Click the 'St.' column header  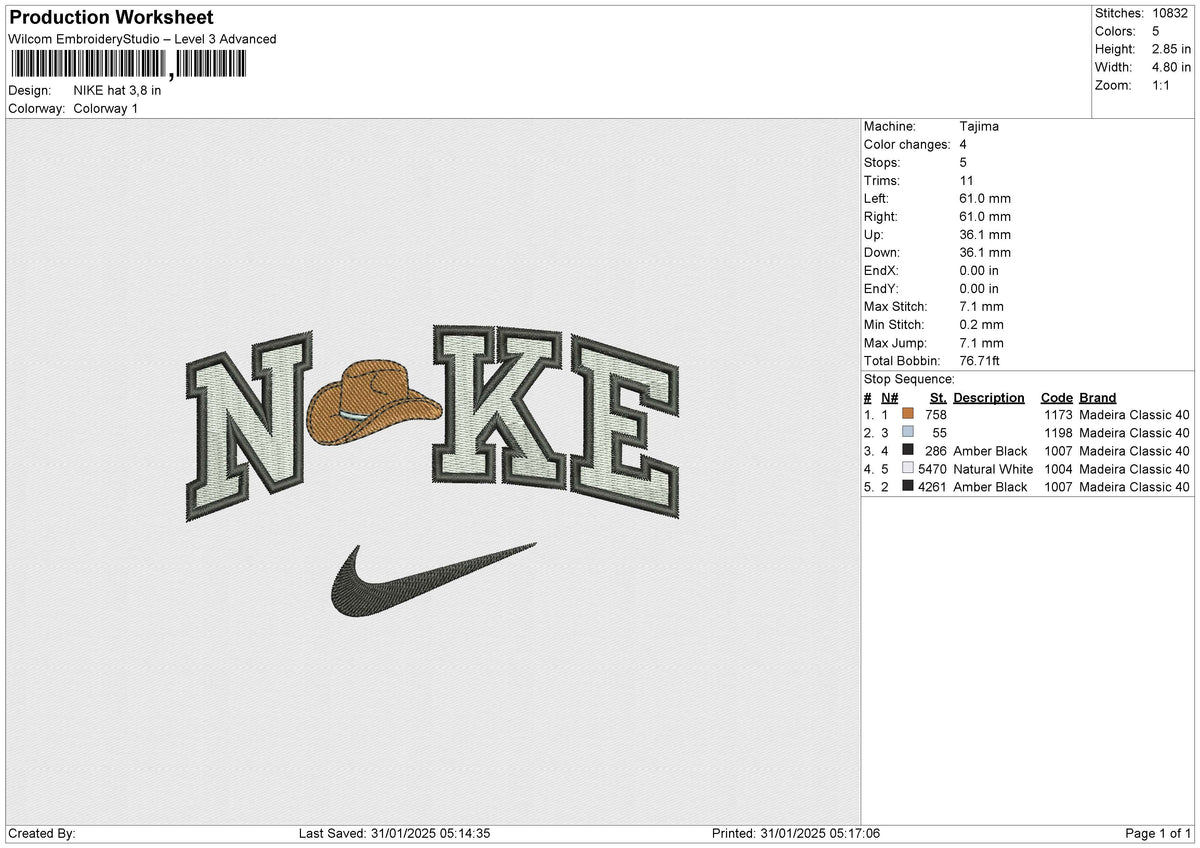pos(938,398)
